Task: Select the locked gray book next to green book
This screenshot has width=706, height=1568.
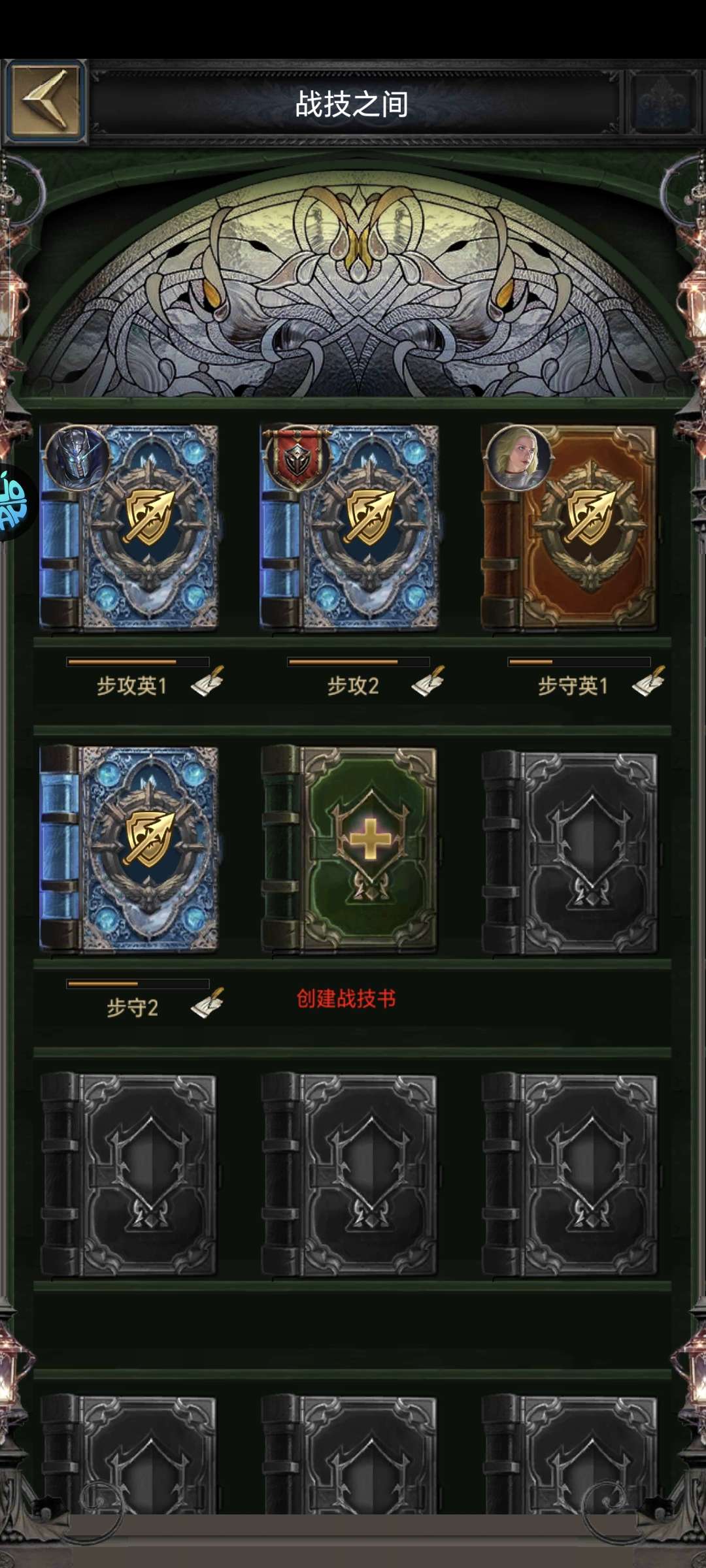Action: tap(569, 851)
